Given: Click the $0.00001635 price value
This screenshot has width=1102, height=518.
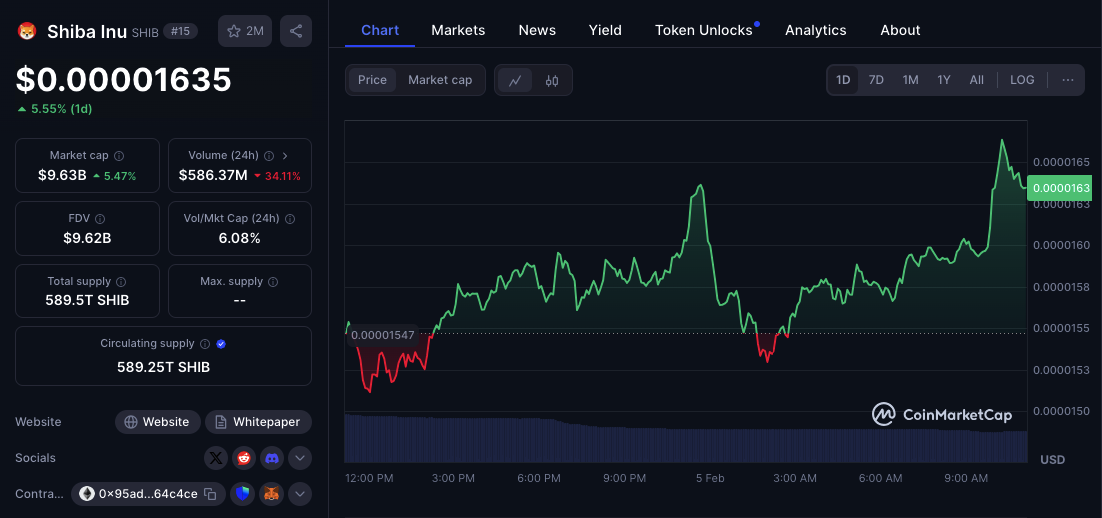Looking at the screenshot, I should click(124, 80).
